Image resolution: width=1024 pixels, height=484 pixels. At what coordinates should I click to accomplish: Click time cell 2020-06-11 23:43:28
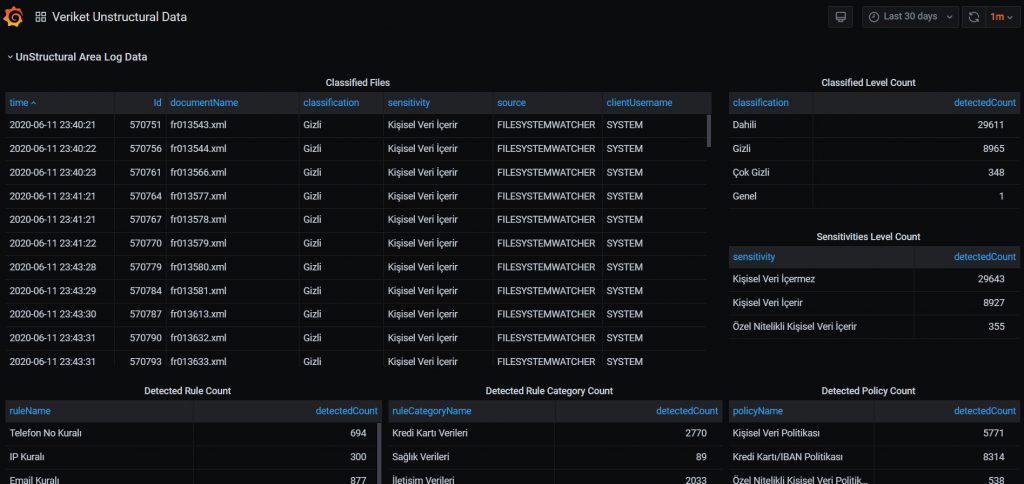coord(53,266)
